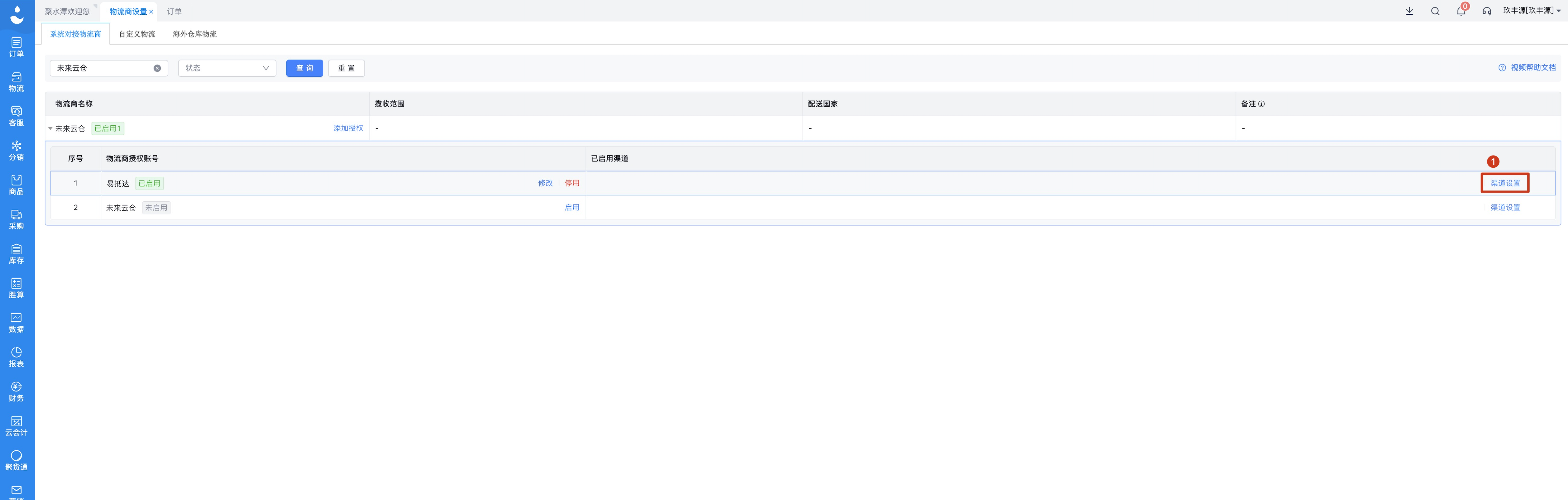Switch to the 聚水潭欢迎您 tab

coord(67,12)
